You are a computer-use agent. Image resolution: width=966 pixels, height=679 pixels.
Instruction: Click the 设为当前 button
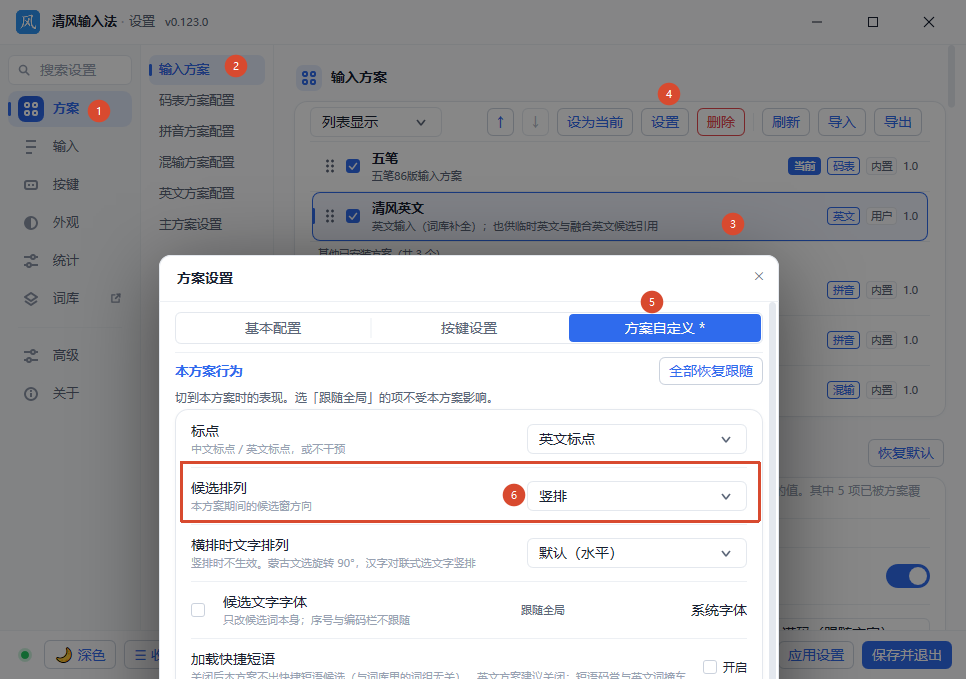(595, 122)
